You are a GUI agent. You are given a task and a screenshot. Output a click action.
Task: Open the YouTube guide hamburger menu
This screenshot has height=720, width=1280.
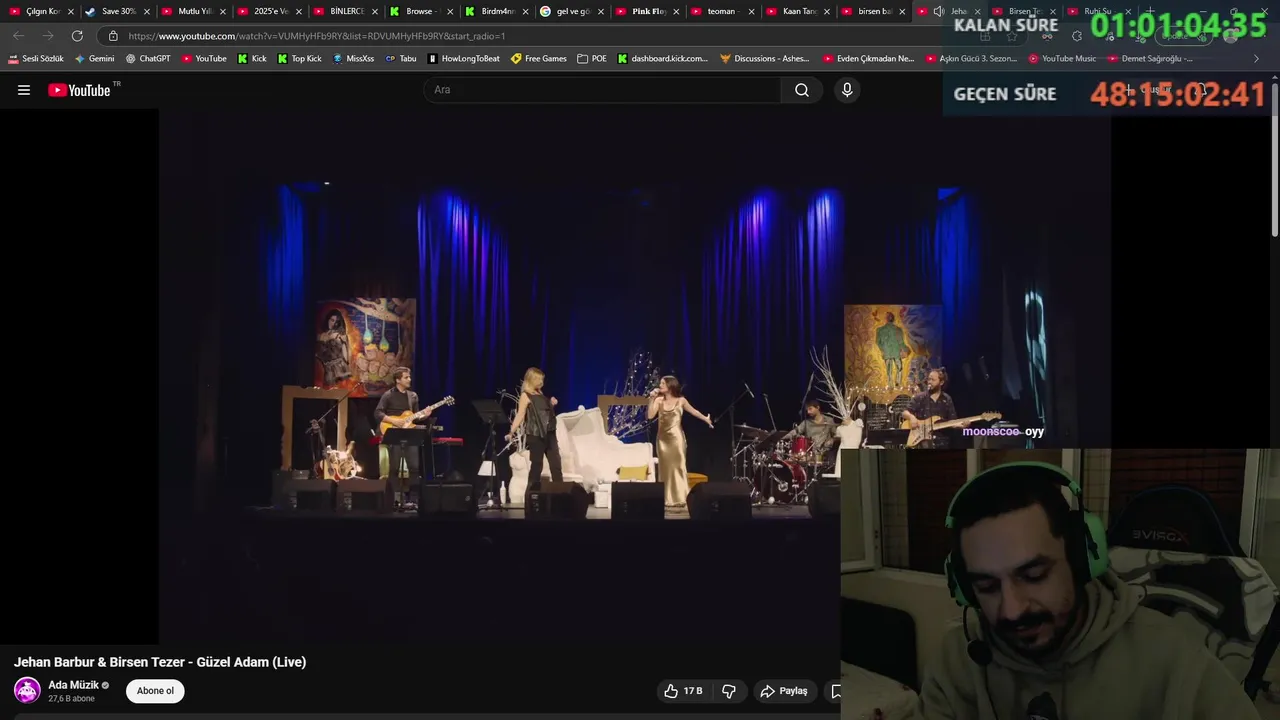[24, 90]
